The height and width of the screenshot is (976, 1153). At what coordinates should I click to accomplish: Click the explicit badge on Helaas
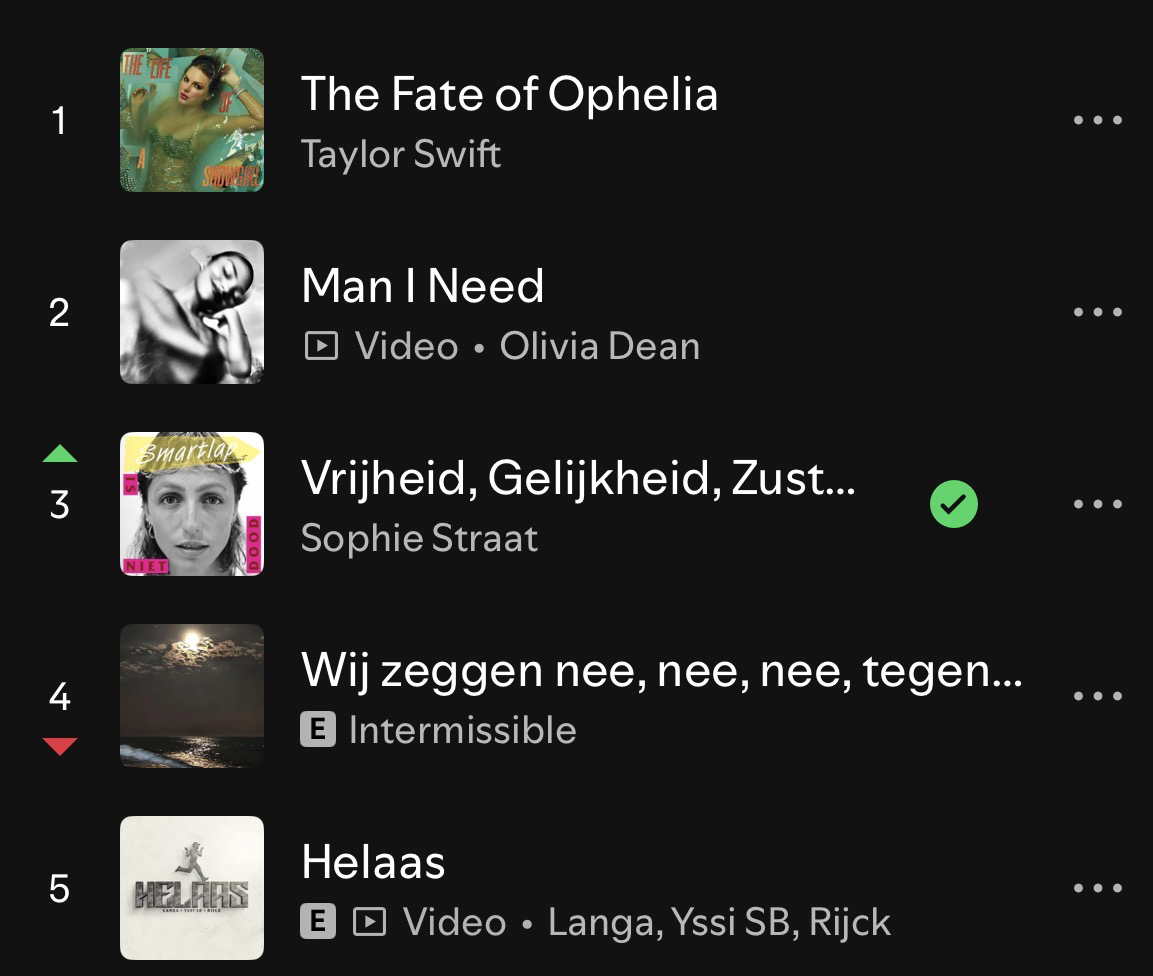point(318,922)
